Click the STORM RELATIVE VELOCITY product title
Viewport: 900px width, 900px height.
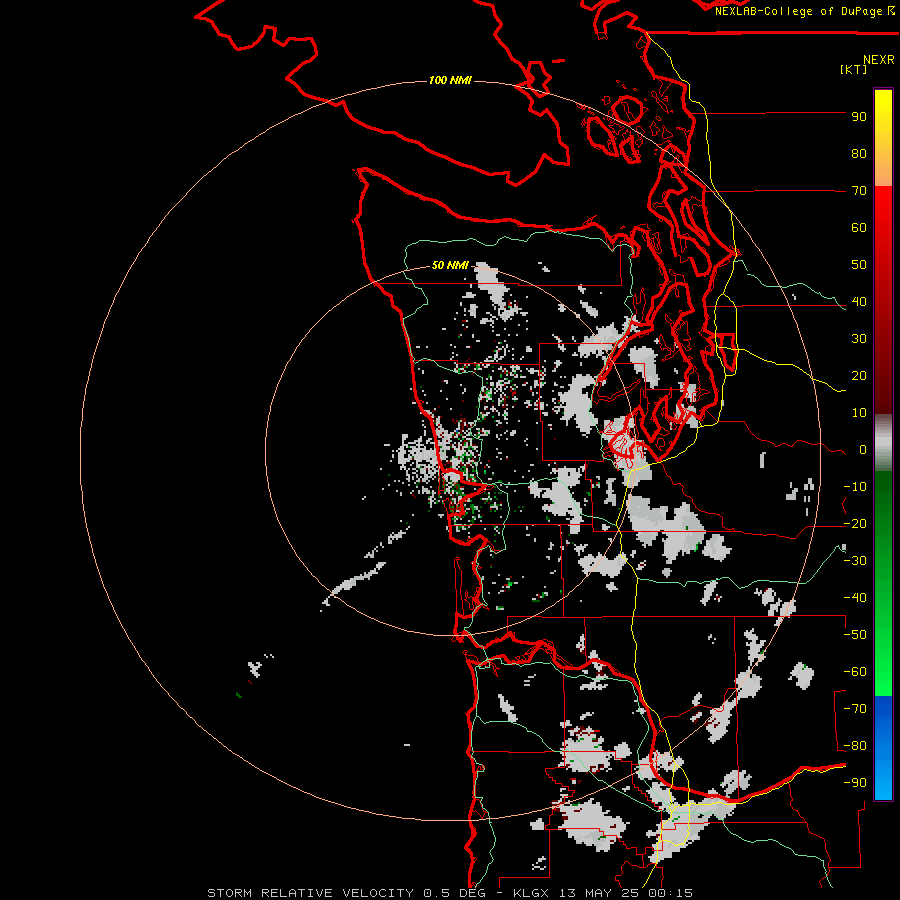pos(310,893)
